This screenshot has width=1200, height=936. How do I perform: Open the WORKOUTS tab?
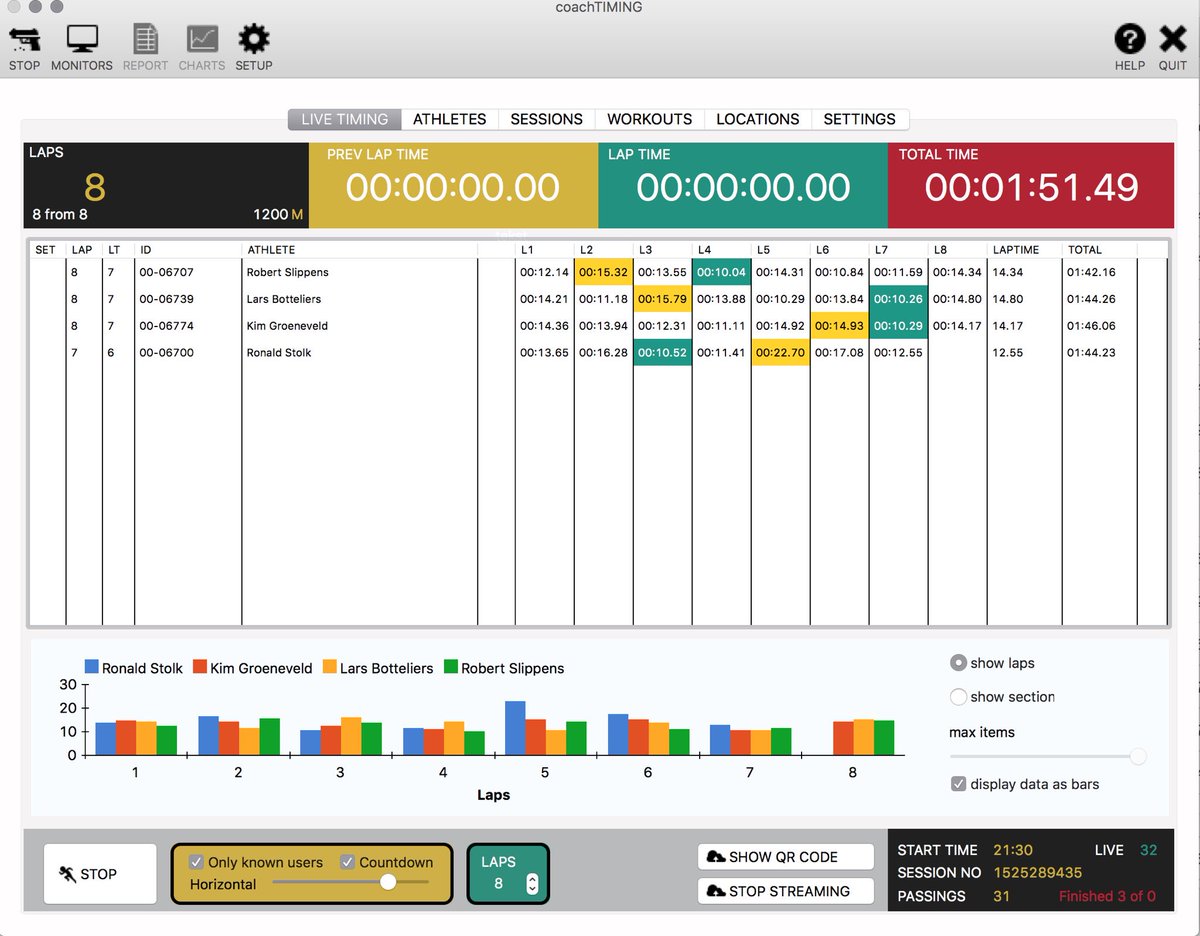(x=650, y=119)
